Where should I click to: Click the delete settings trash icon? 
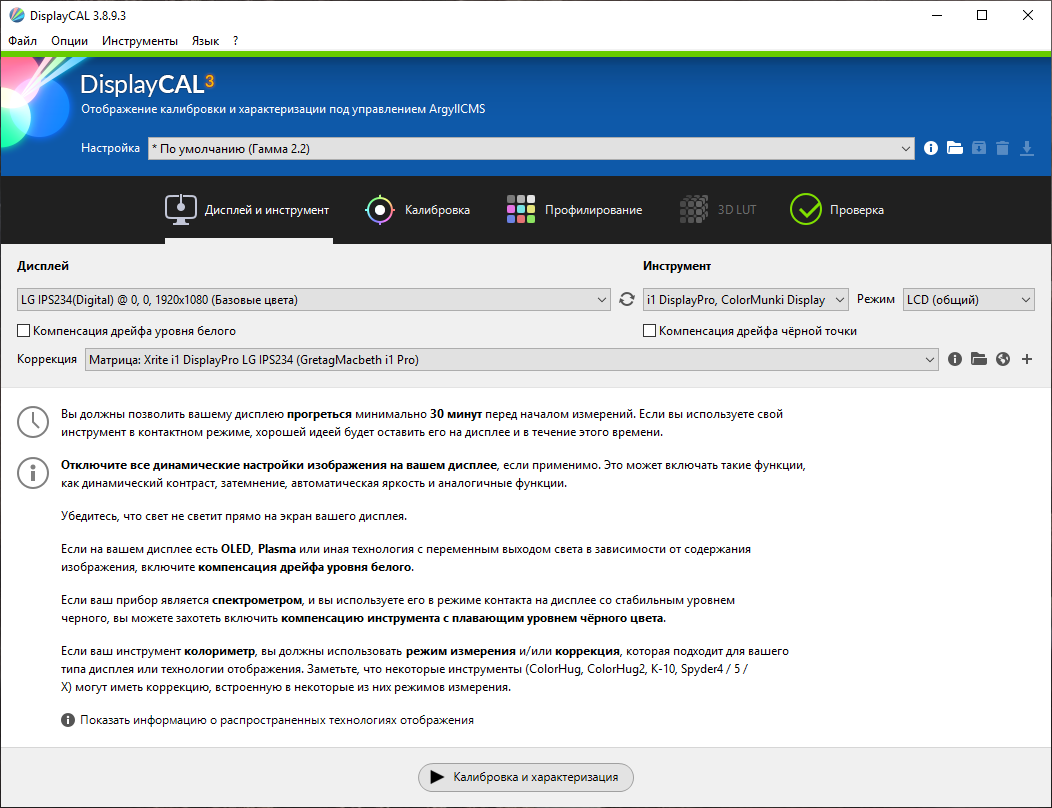tap(1002, 148)
